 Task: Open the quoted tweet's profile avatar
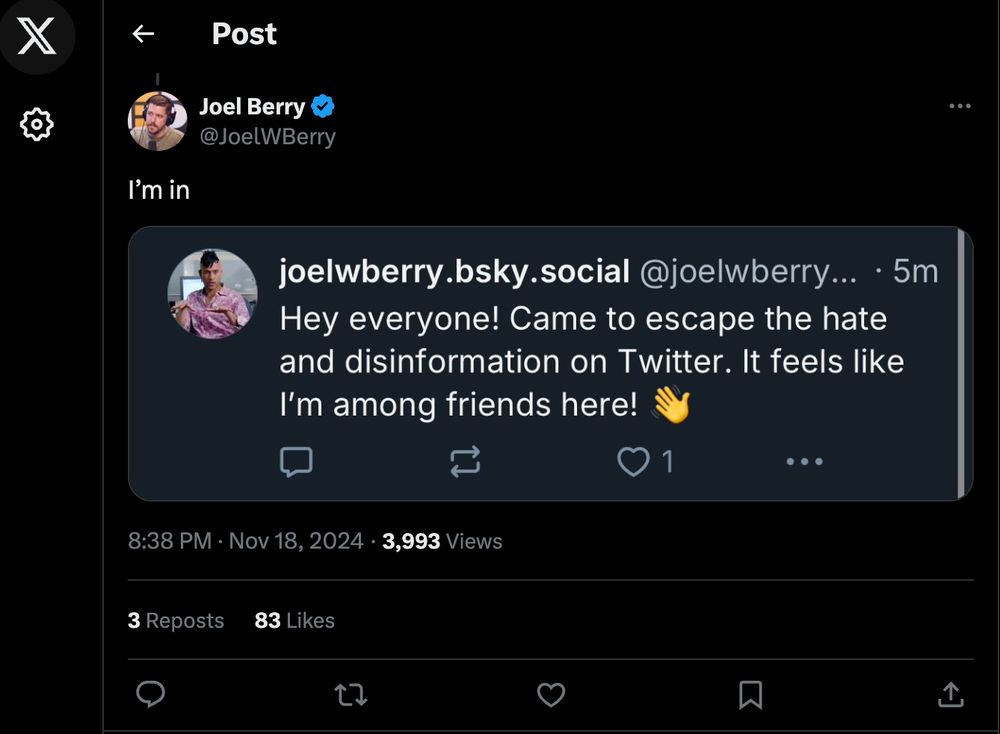click(x=212, y=292)
